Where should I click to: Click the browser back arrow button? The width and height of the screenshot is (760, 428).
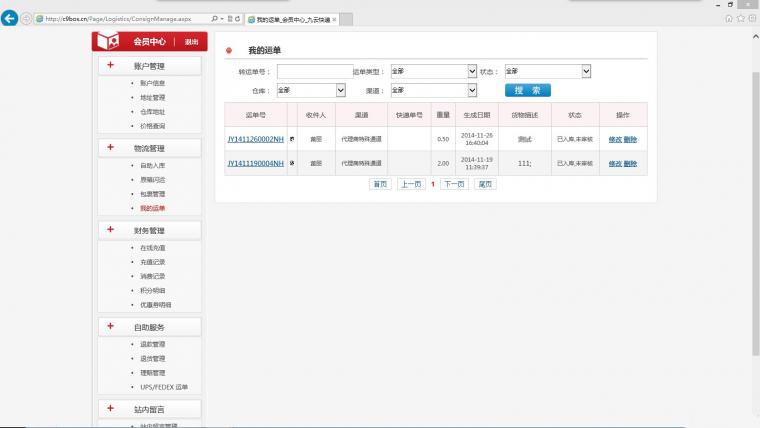click(x=9, y=18)
